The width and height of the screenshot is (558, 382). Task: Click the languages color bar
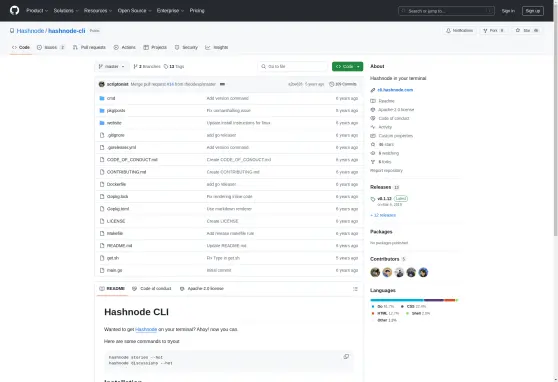pos(414,300)
